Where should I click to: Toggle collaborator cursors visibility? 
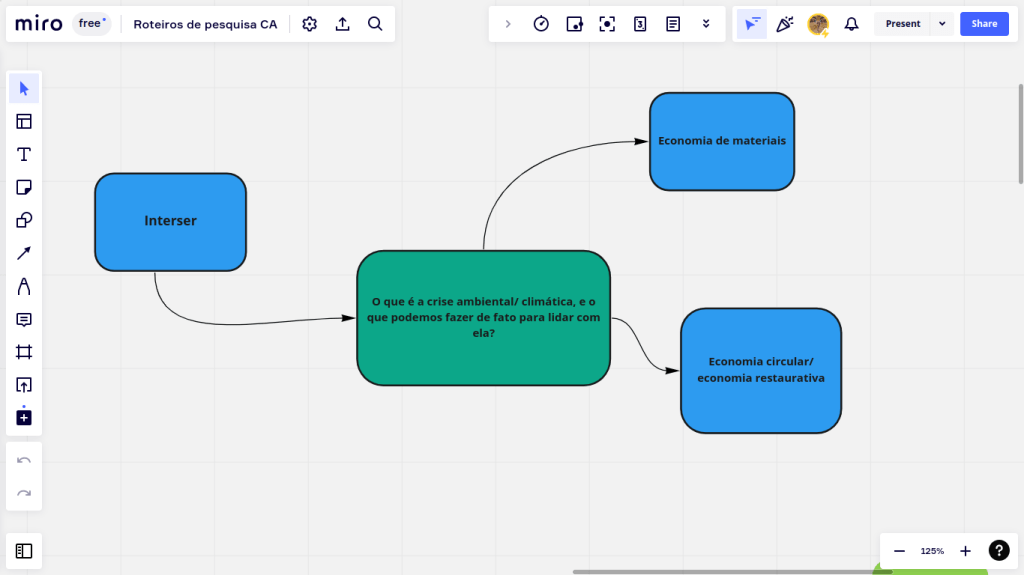tap(752, 24)
